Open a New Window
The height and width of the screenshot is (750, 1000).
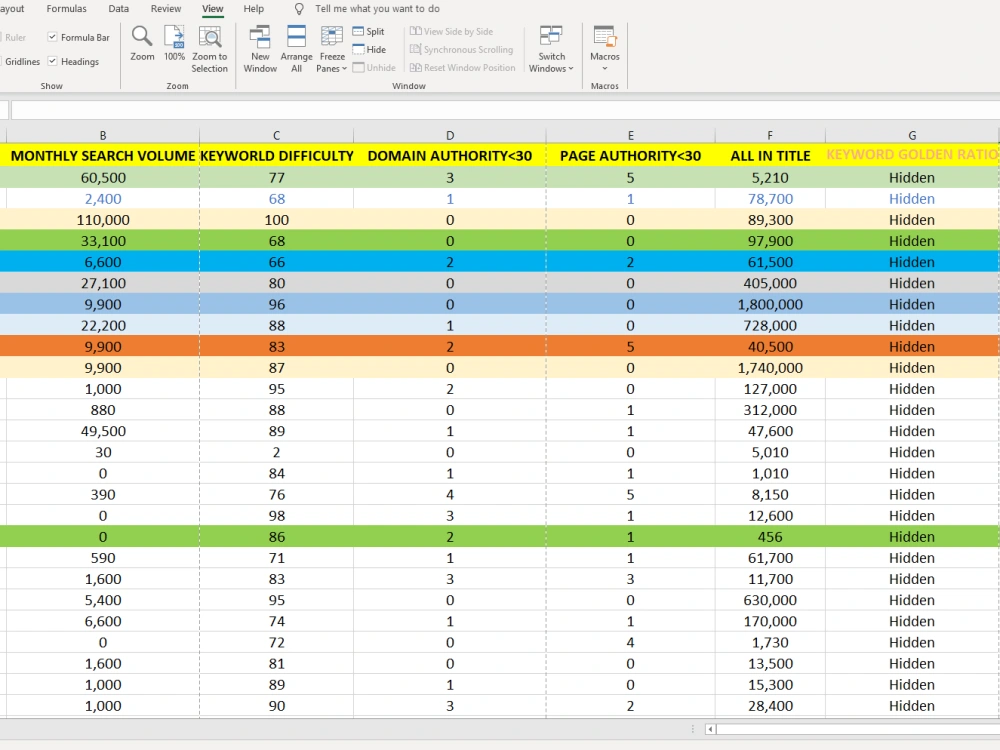coord(260,49)
